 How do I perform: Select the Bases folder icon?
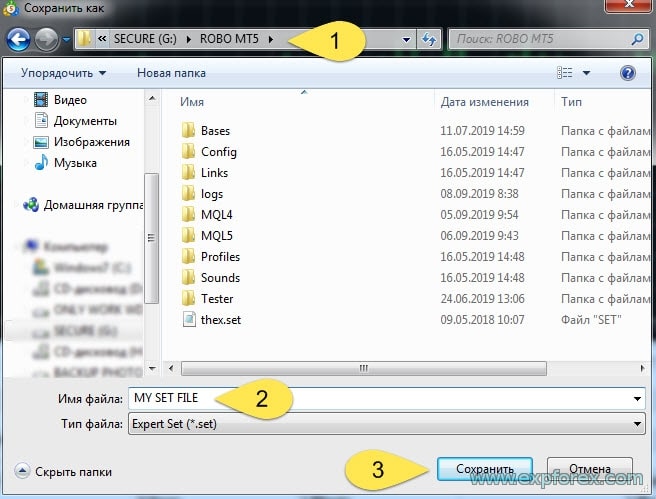point(188,131)
